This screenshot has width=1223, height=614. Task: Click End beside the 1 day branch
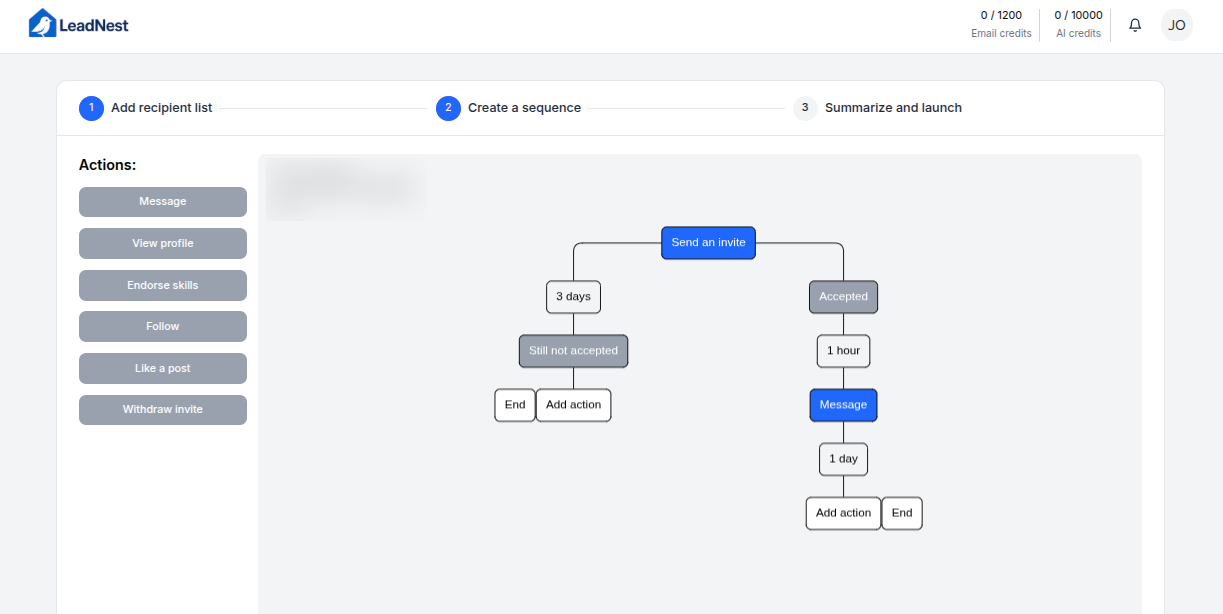pos(902,513)
